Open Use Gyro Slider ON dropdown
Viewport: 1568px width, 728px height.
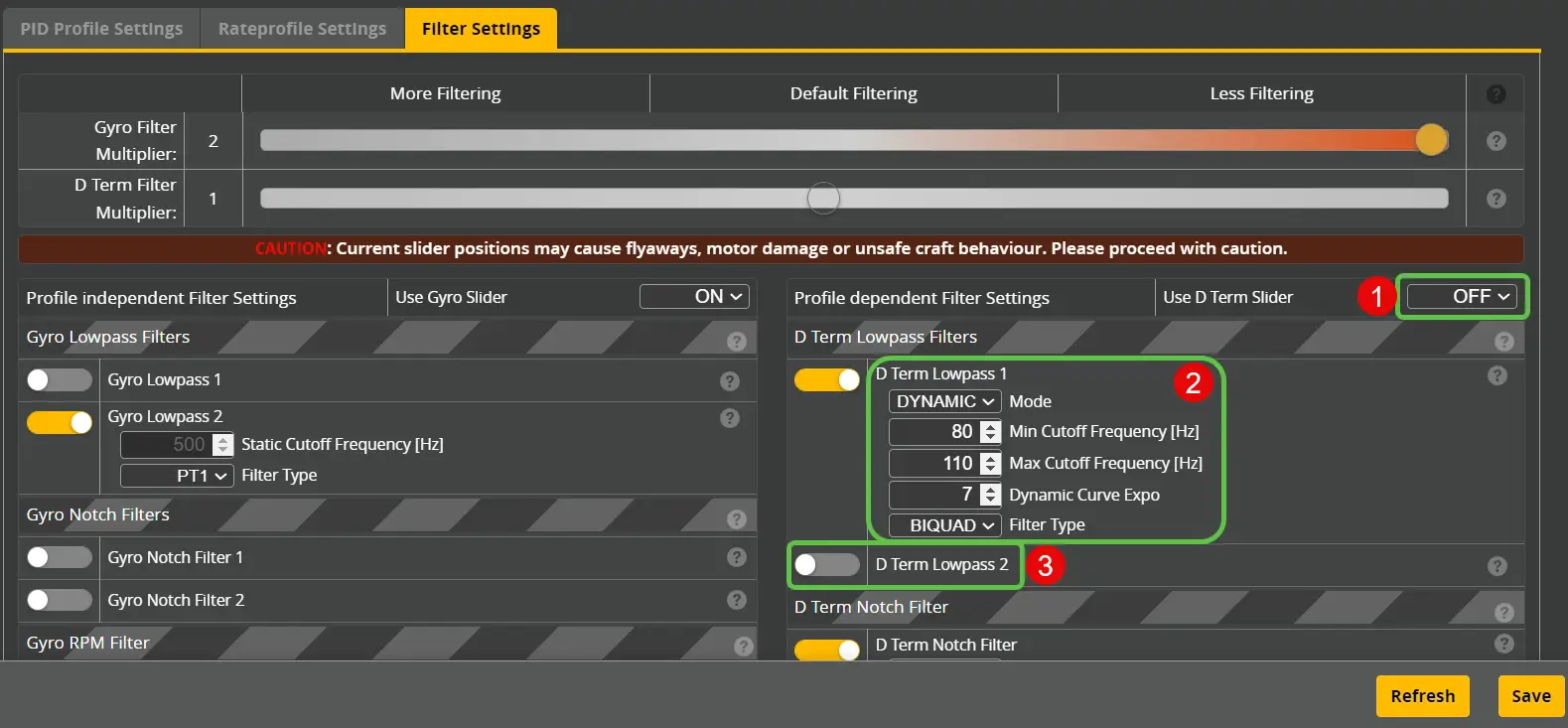(x=694, y=296)
